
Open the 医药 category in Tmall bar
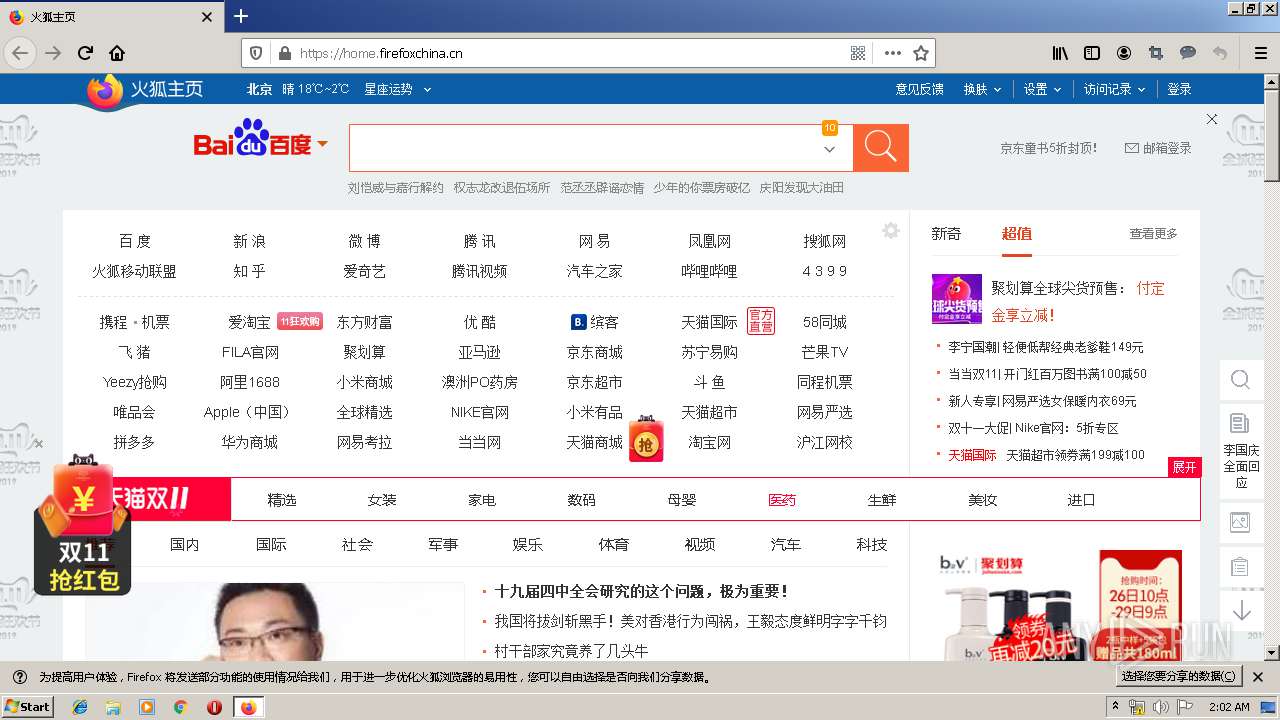click(x=782, y=500)
